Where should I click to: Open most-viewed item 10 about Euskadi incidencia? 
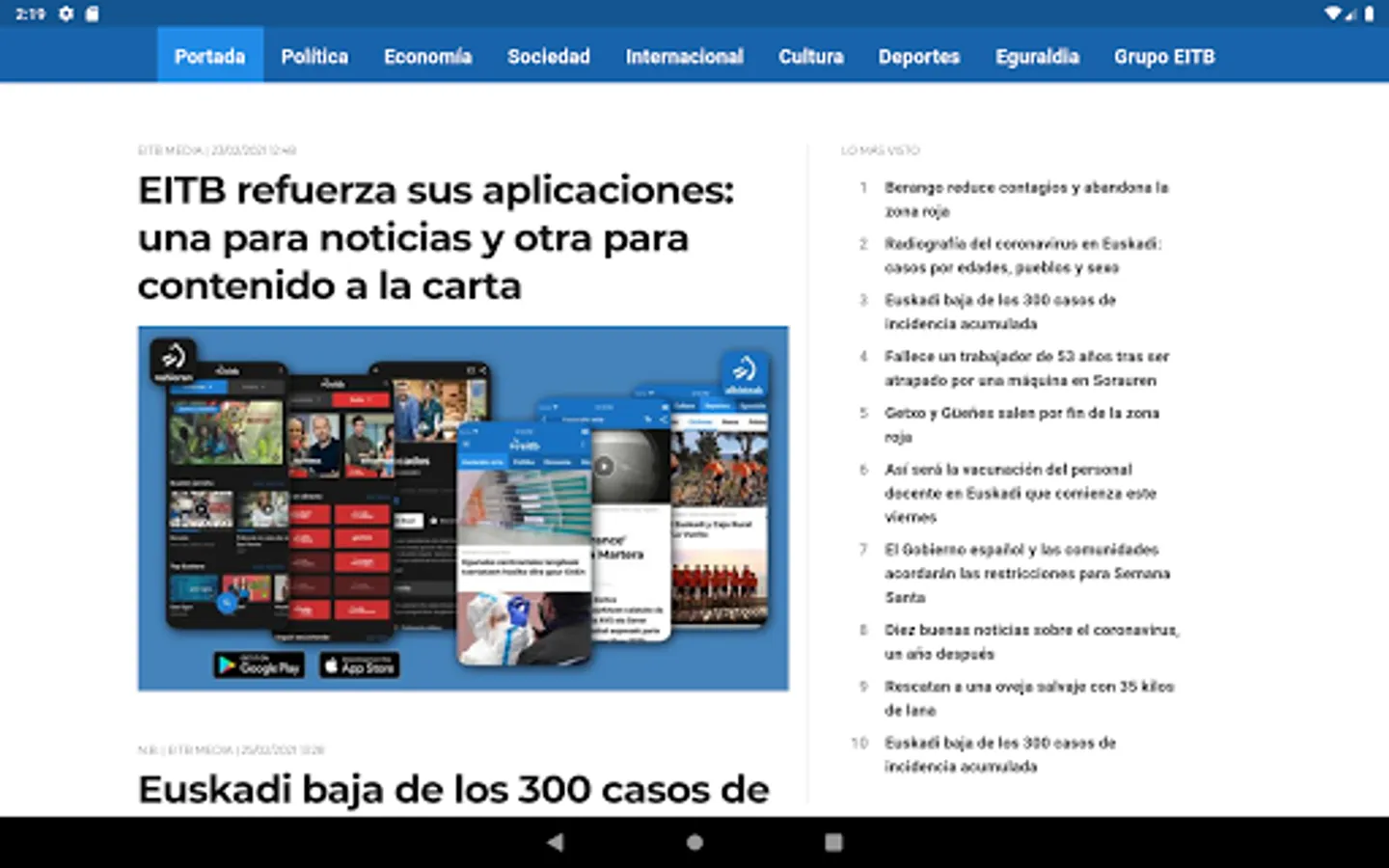(1000, 754)
